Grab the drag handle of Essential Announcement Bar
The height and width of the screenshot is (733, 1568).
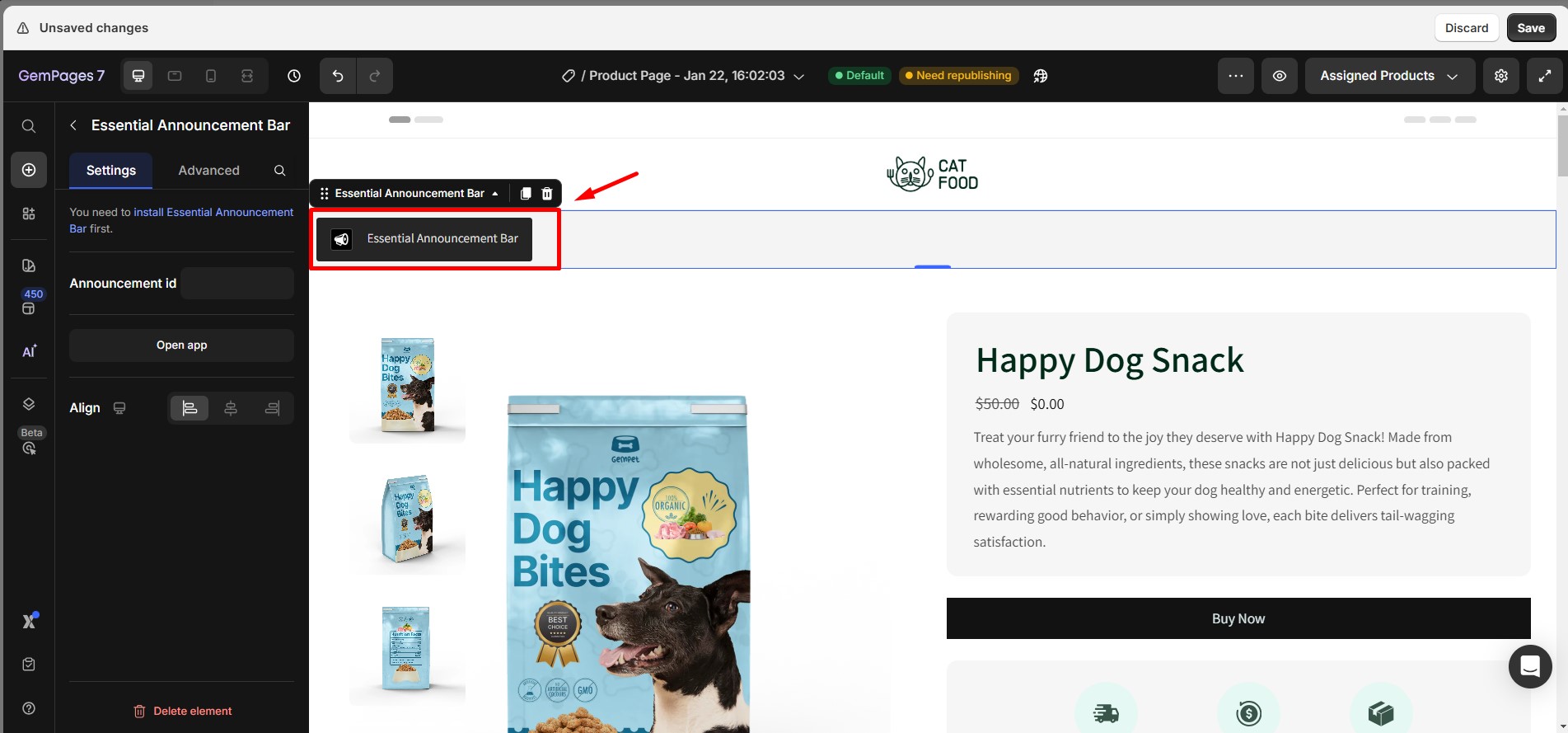click(x=325, y=194)
